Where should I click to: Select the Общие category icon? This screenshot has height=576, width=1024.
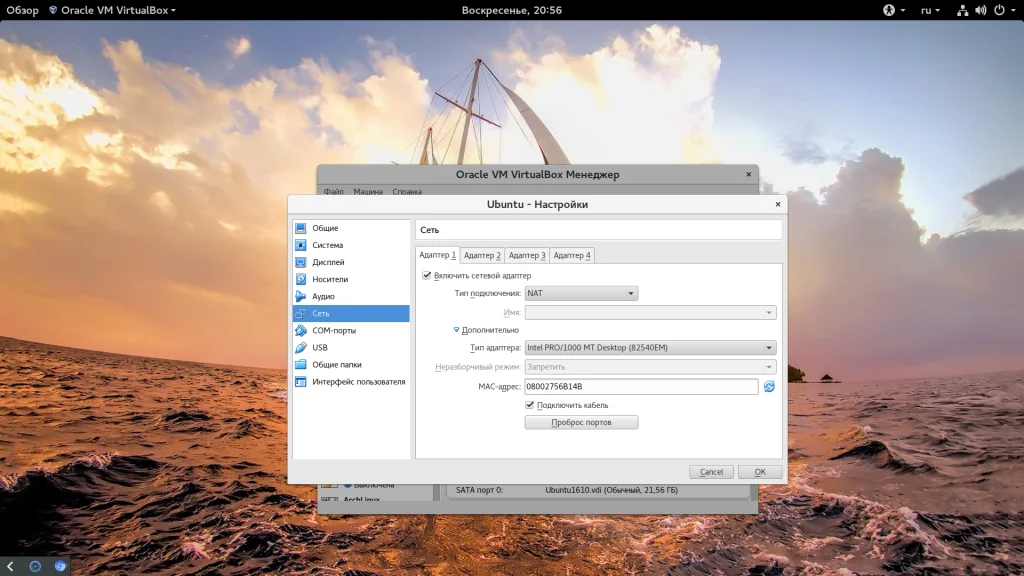tap(301, 228)
